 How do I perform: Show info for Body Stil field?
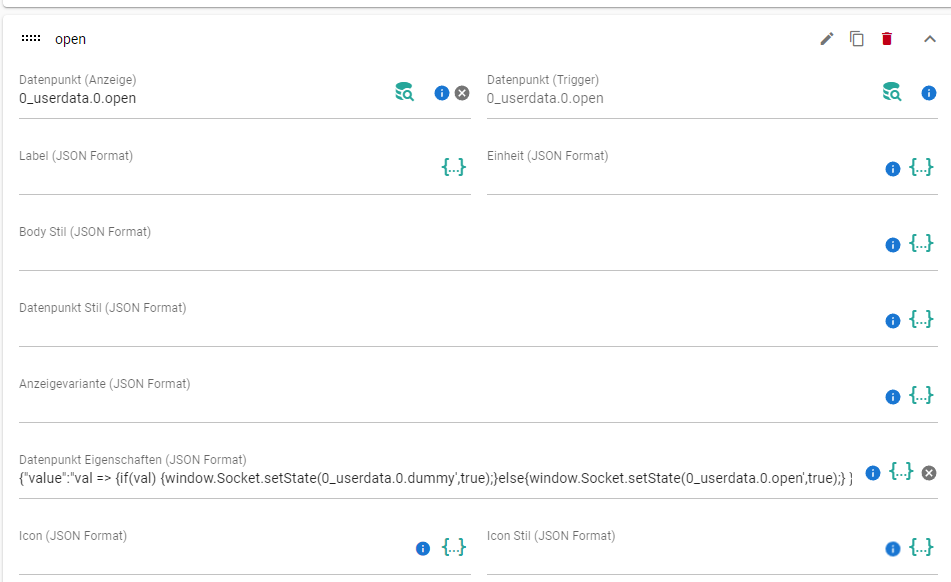[893, 245]
